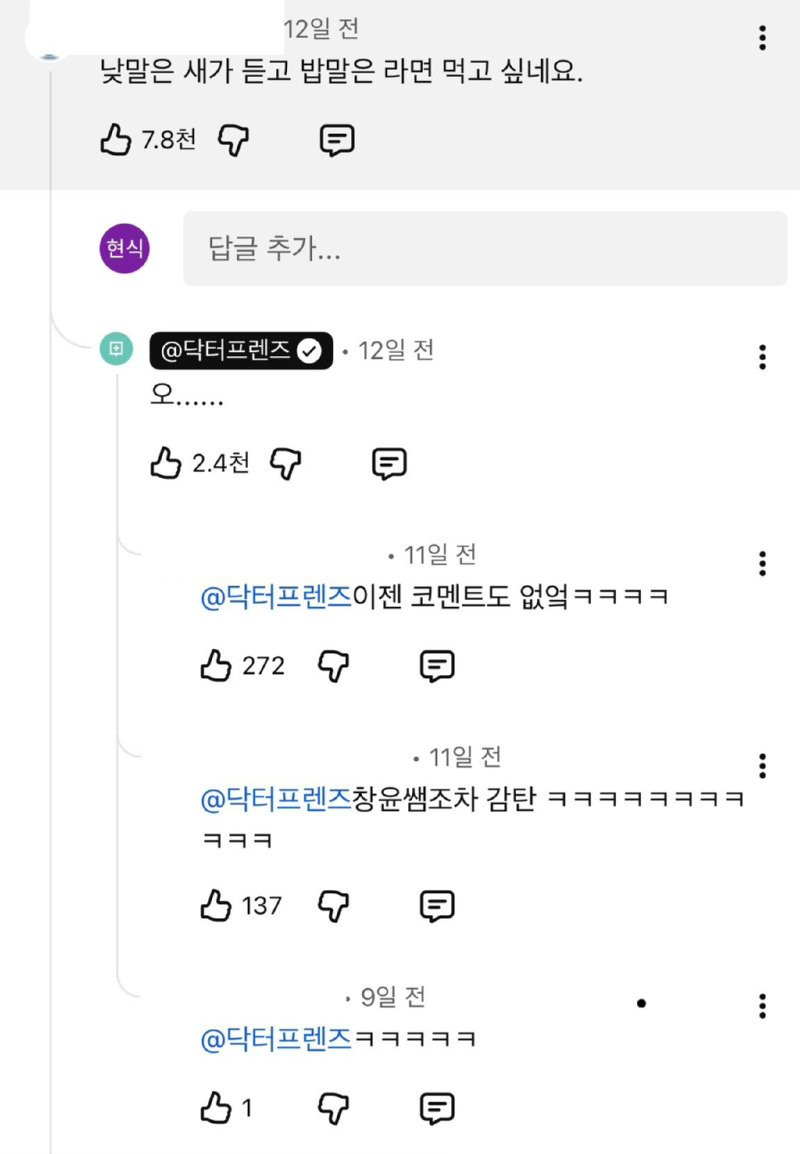800x1154 pixels.
Task: Open more options for the 오...... reply
Action: click(763, 356)
